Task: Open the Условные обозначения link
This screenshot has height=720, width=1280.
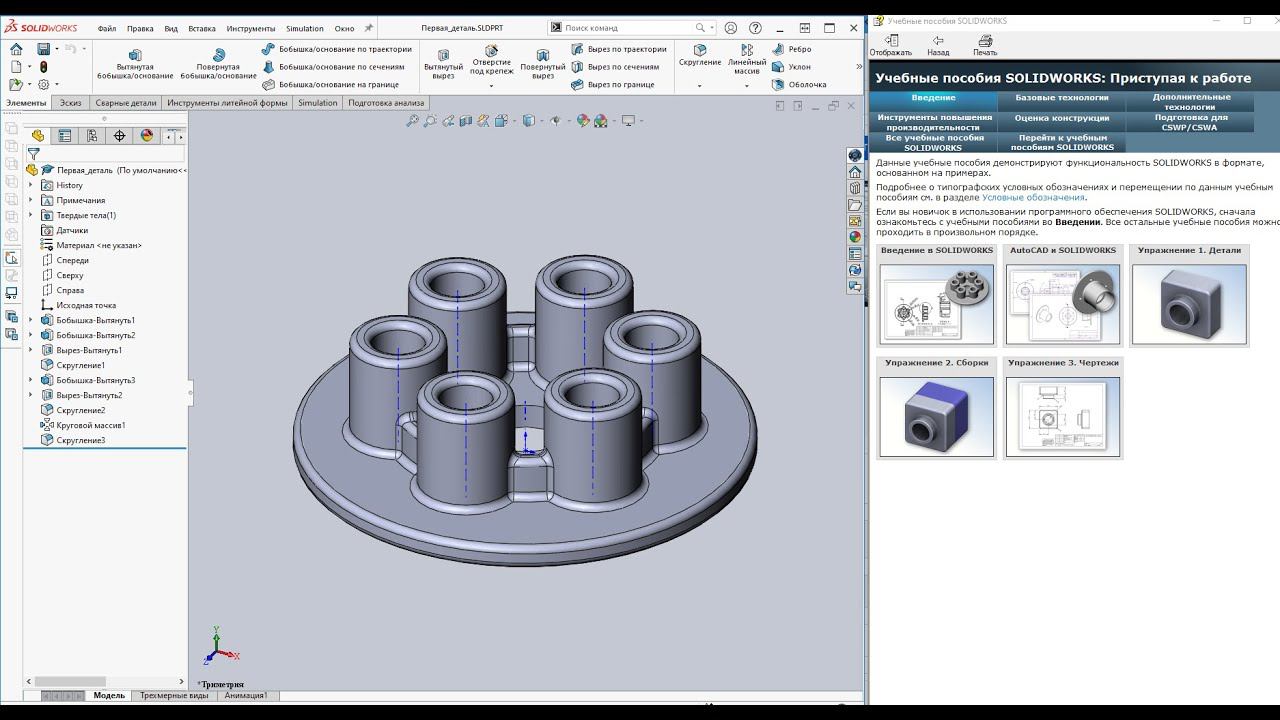Action: click(x=1033, y=197)
